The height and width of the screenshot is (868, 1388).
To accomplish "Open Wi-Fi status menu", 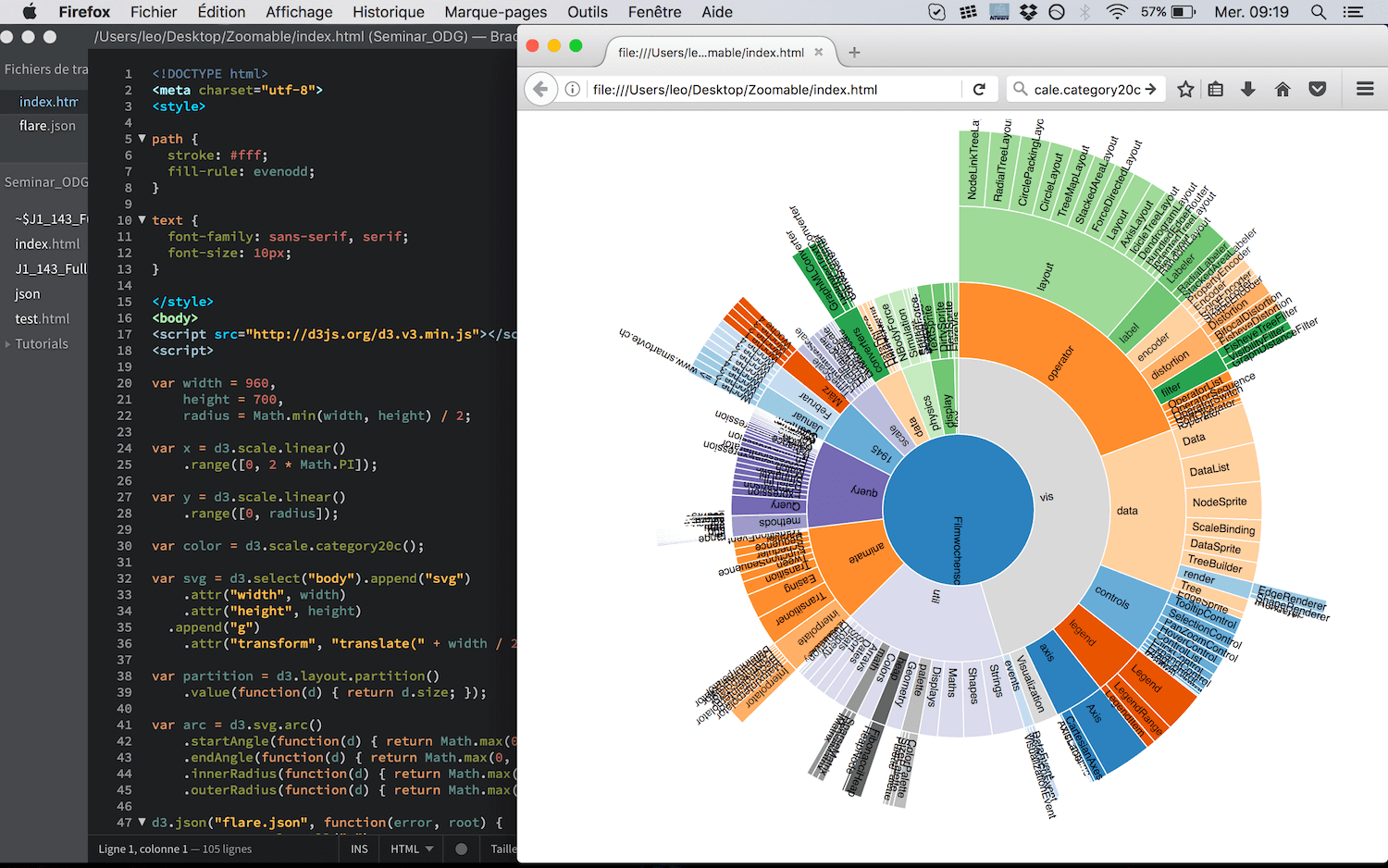I will click(x=1117, y=12).
